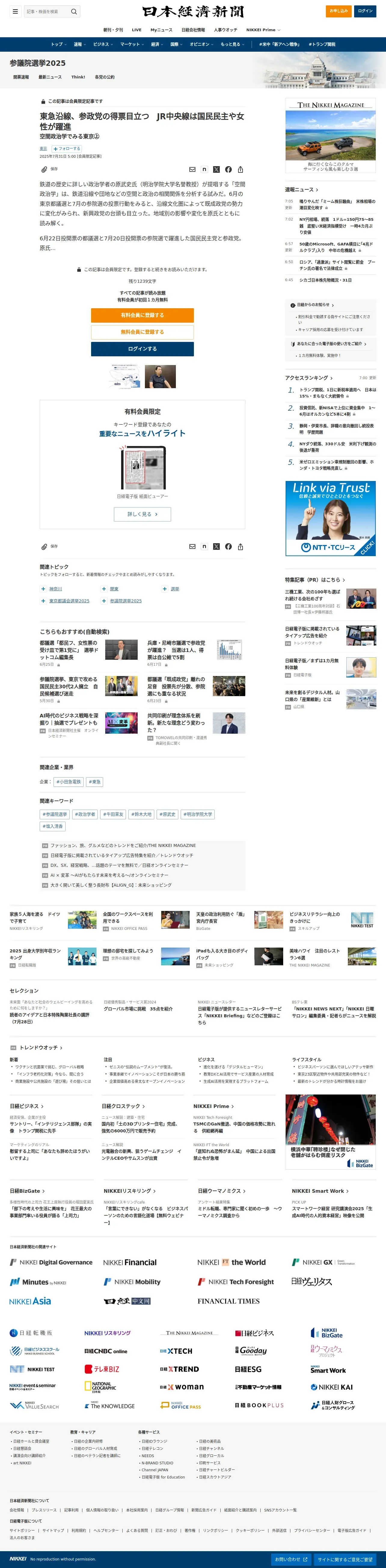
Task: Open the NIKKEI Prime dropdown in the header
Action: point(263,30)
